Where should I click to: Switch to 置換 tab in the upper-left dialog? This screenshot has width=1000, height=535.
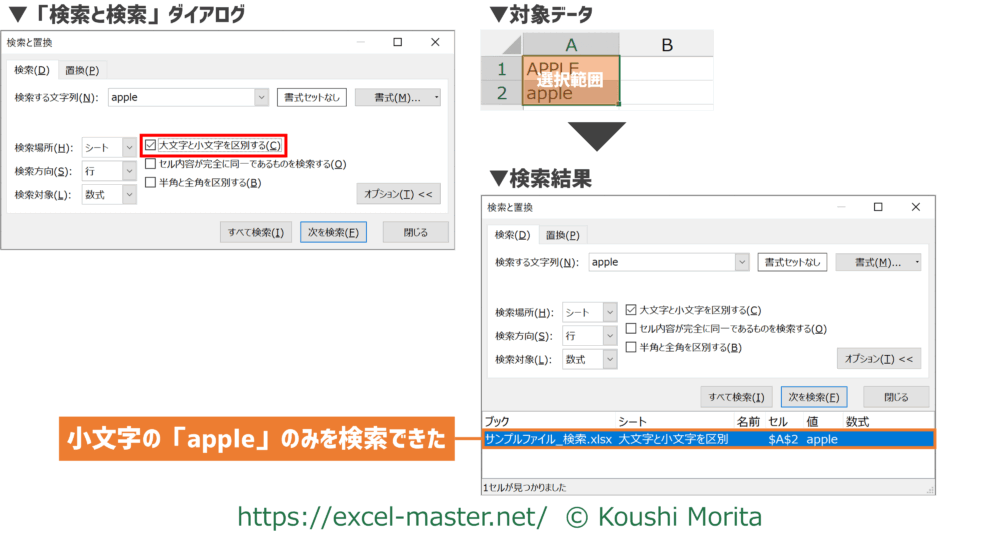82,70
